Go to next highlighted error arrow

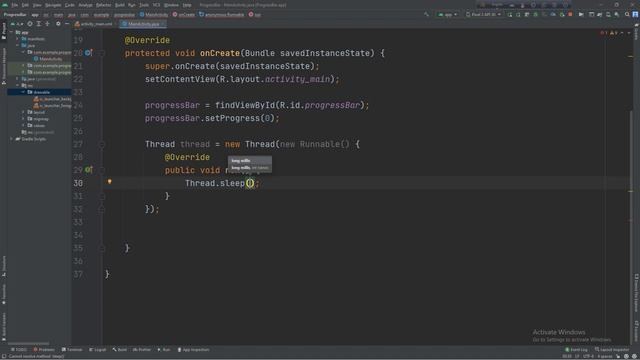pyautogui.click(x=629, y=33)
